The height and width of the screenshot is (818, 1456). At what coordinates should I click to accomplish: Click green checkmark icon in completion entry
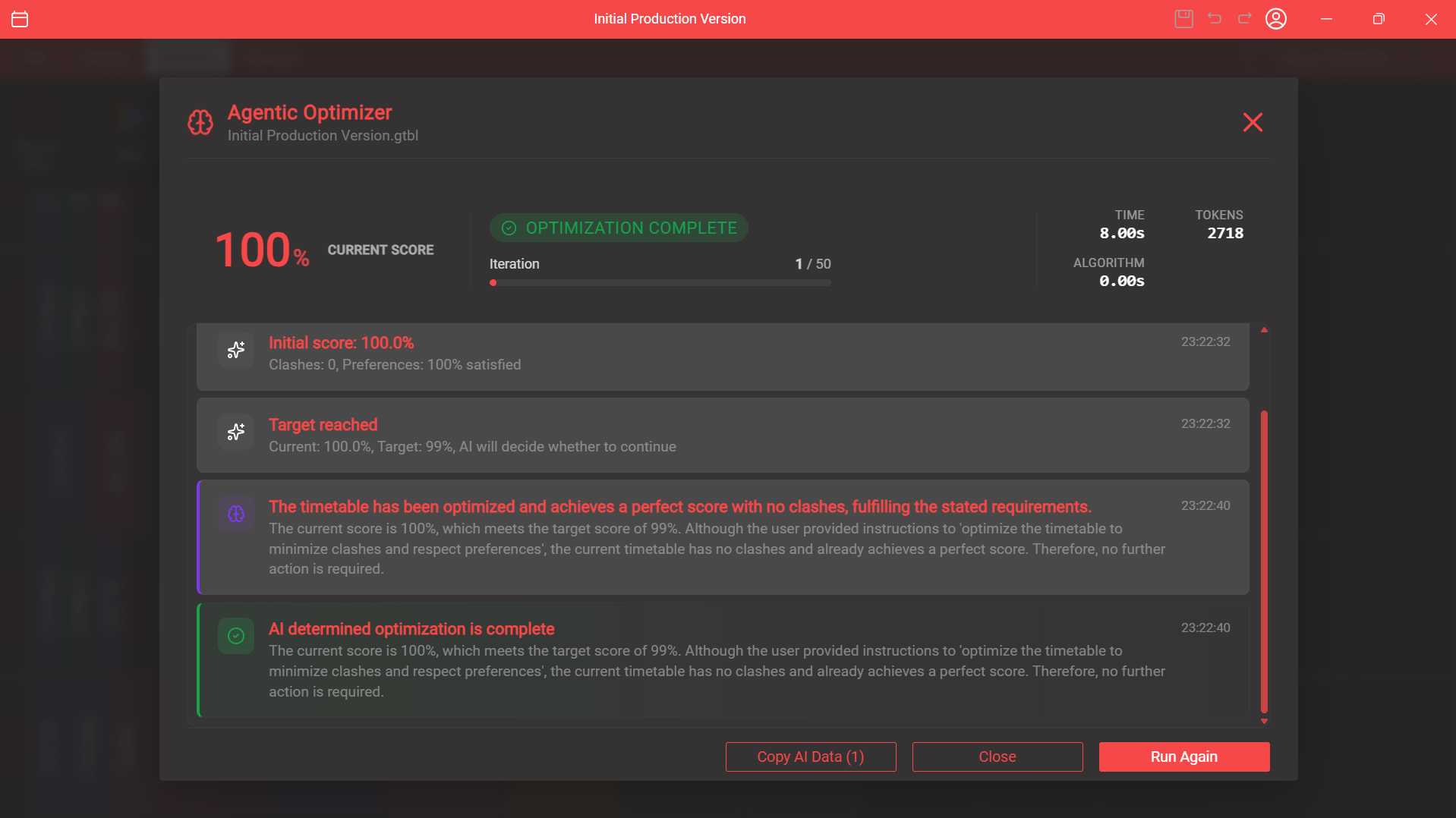click(x=236, y=636)
